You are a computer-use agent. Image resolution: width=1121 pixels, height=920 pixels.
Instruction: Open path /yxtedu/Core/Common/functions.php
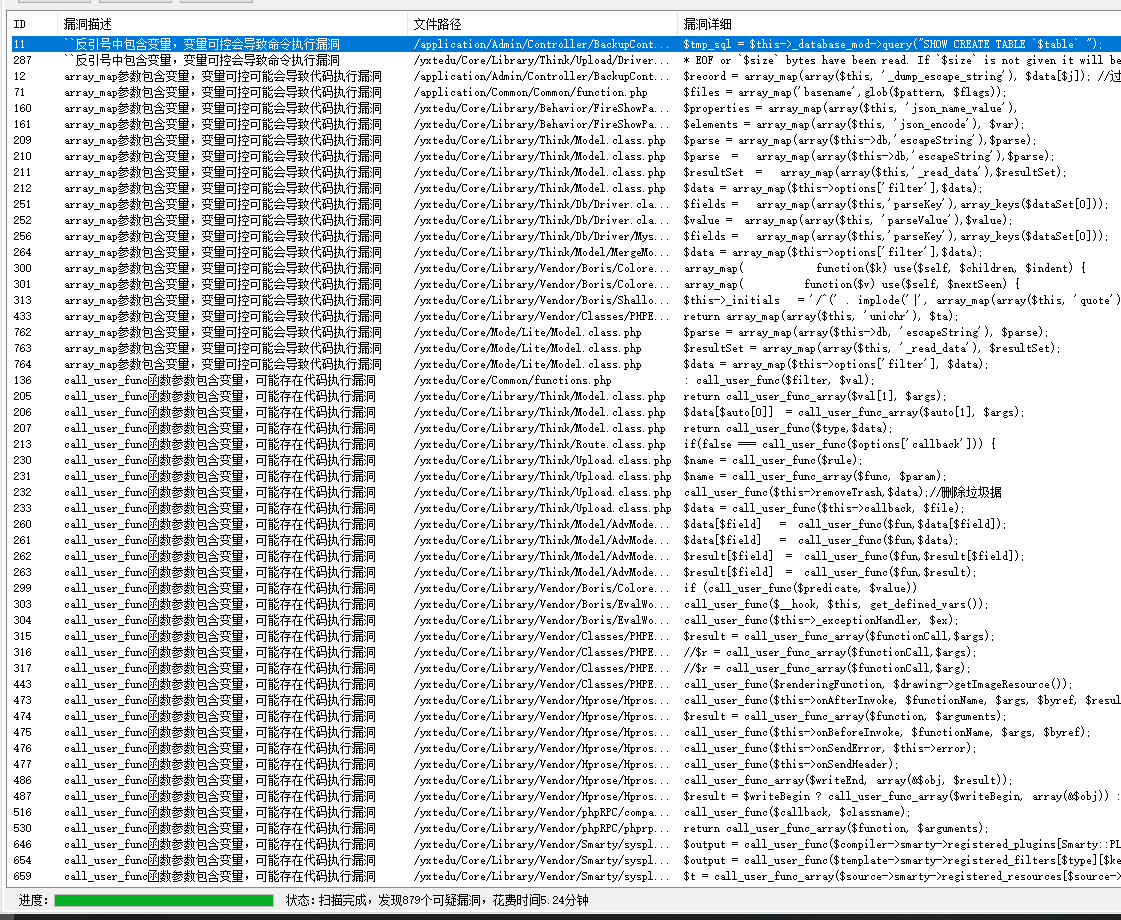coord(513,380)
